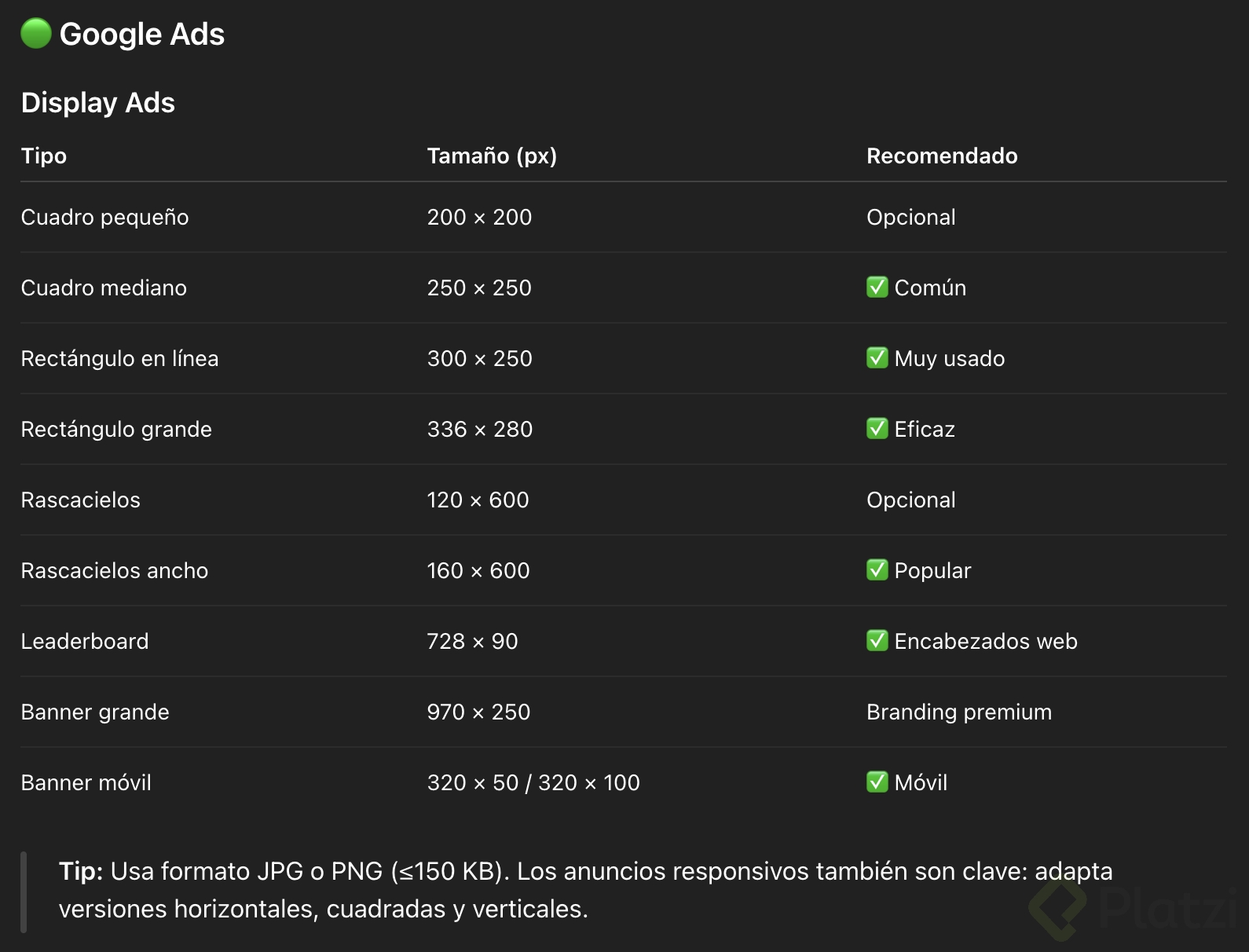Viewport: 1249px width, 952px height.
Task: Click the Google Ads heading
Action: click(142, 35)
